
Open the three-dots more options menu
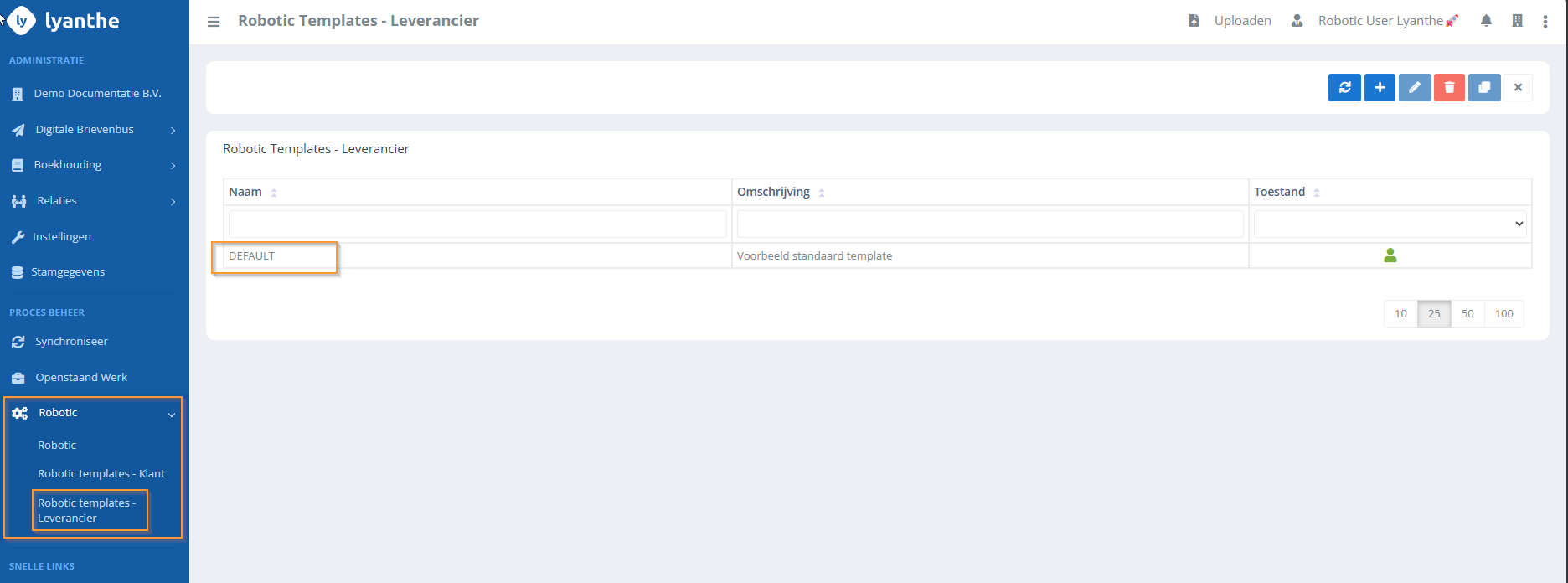click(1545, 22)
